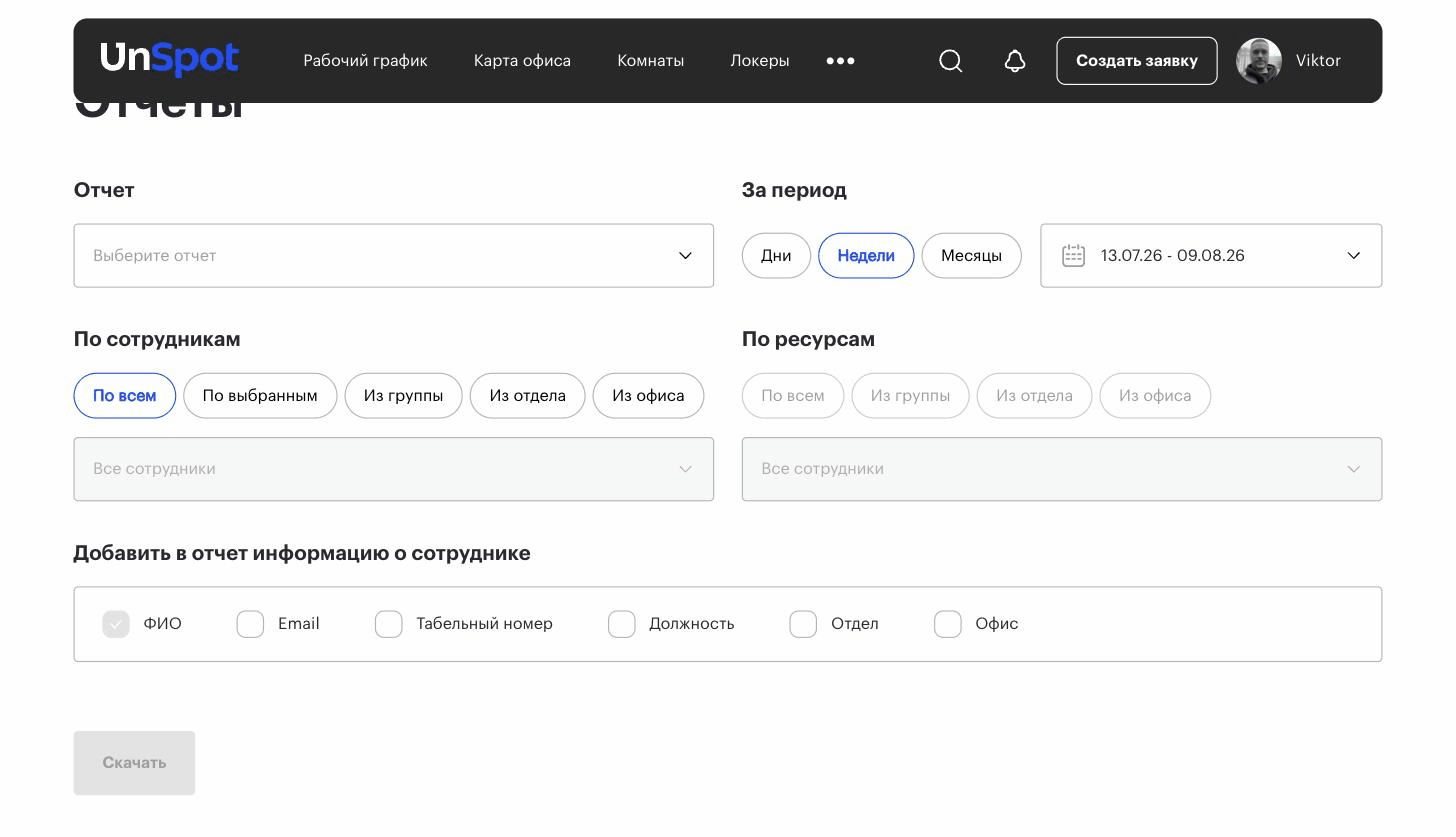1456x837 pixels.
Task: Select Недели period
Action: (x=866, y=256)
